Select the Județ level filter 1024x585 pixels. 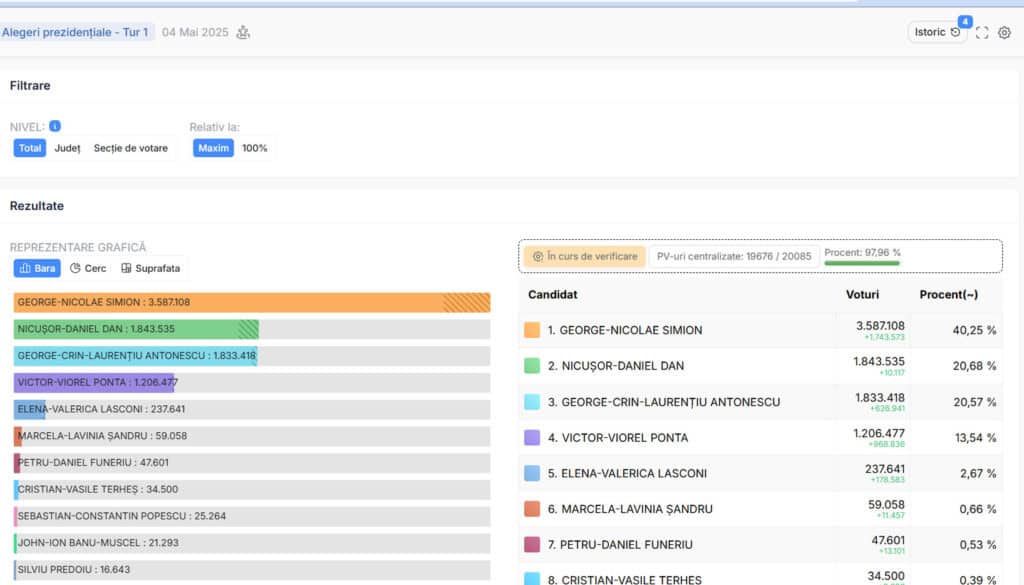[x=67, y=148]
